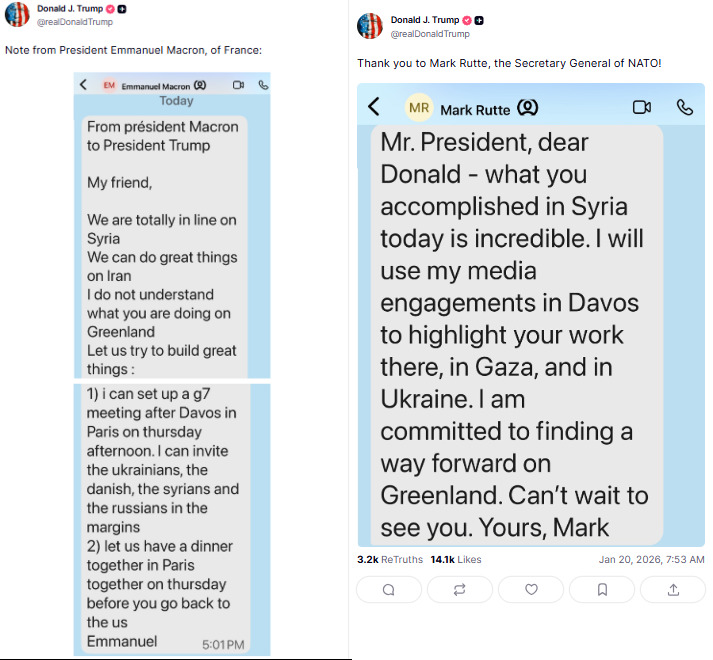Click the MR contact avatar circle
The height and width of the screenshot is (660, 713).
click(419, 108)
